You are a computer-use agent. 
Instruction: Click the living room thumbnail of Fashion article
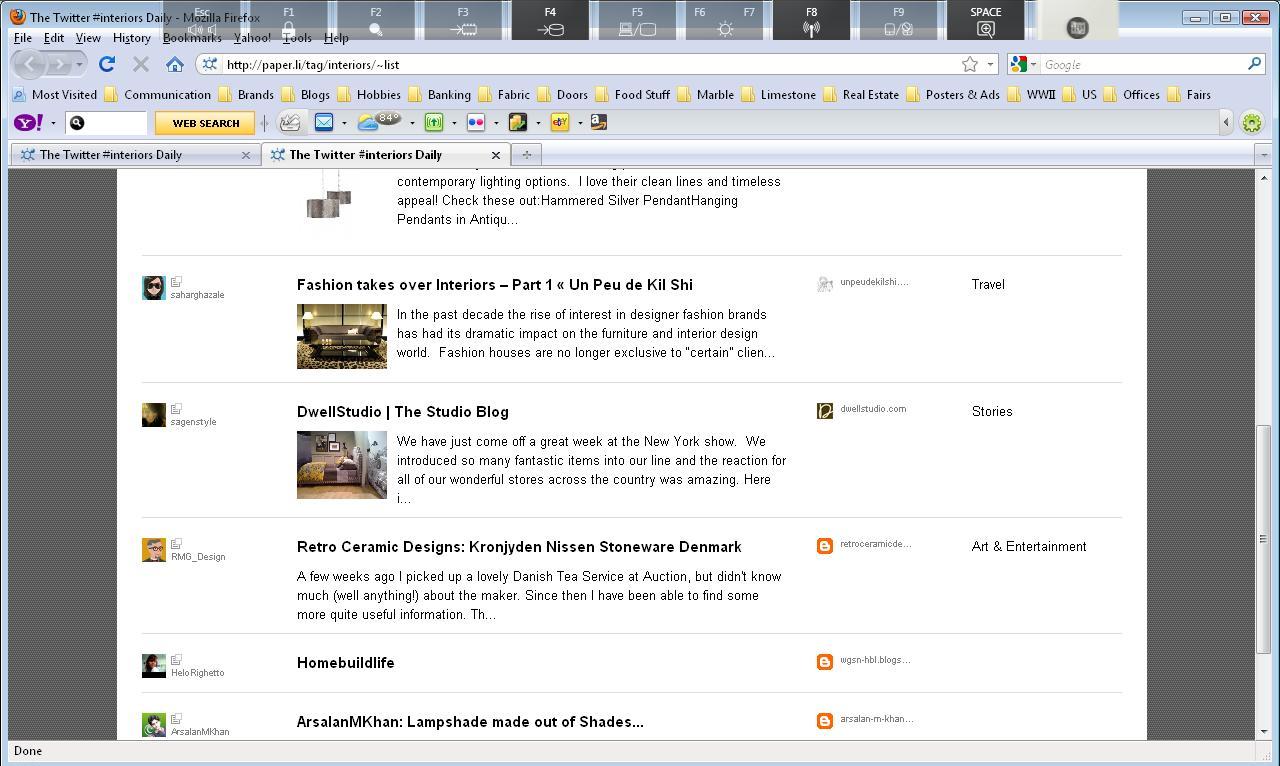tap(342, 336)
